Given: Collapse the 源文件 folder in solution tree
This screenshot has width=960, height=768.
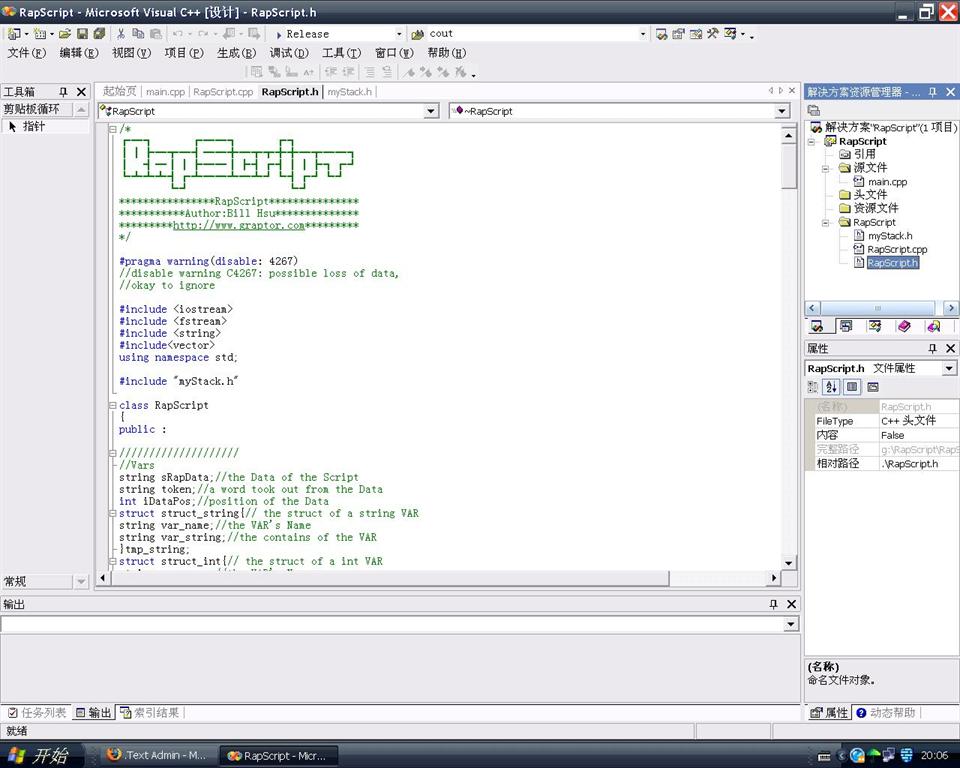Looking at the screenshot, I should click(826, 168).
